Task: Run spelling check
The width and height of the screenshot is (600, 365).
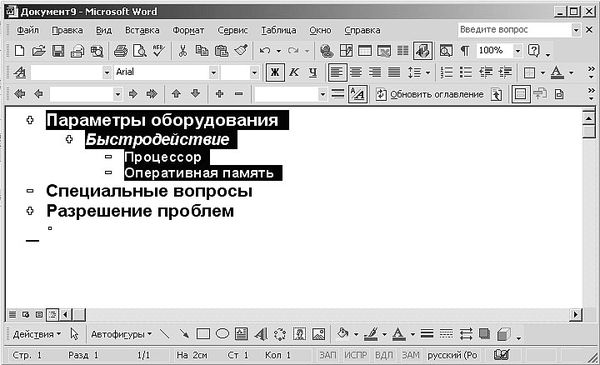Action: click(158, 51)
